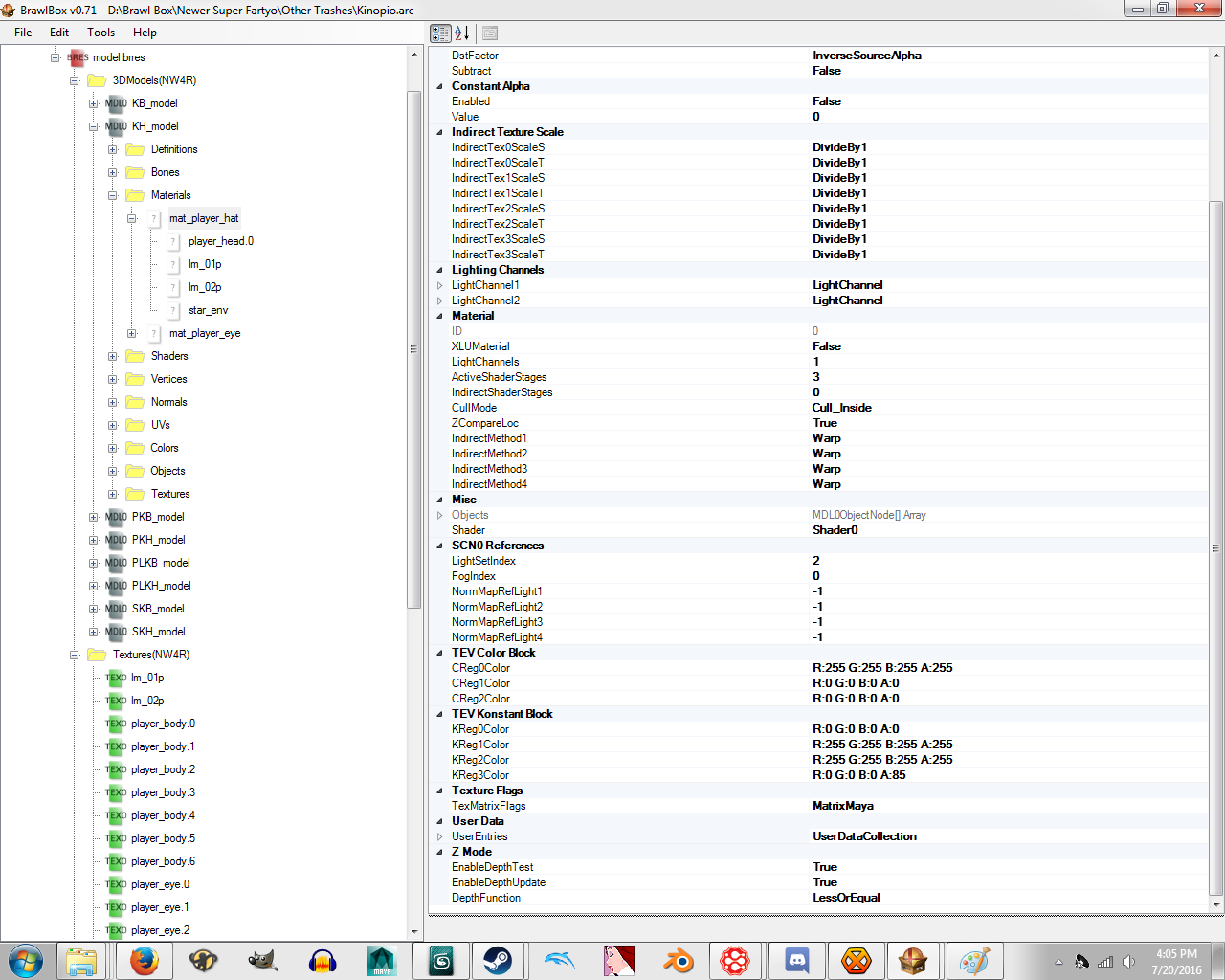Sort properties with the Alphabetical A-Z button
Screen dimensions: 1225x980
462,33
